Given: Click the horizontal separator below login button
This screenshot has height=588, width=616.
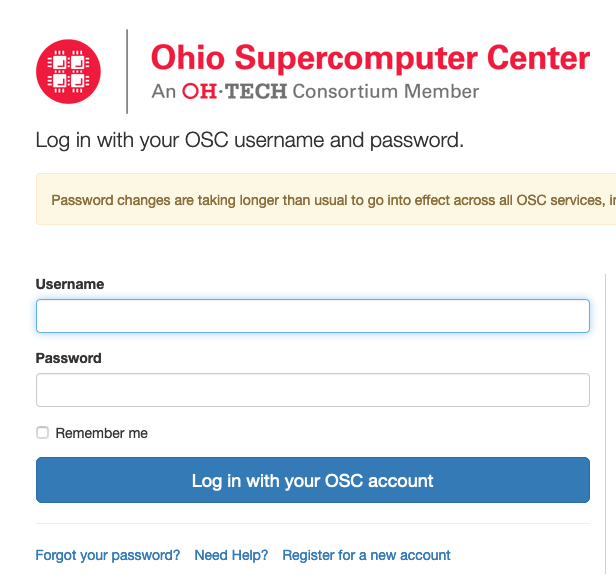Looking at the screenshot, I should pos(313,523).
